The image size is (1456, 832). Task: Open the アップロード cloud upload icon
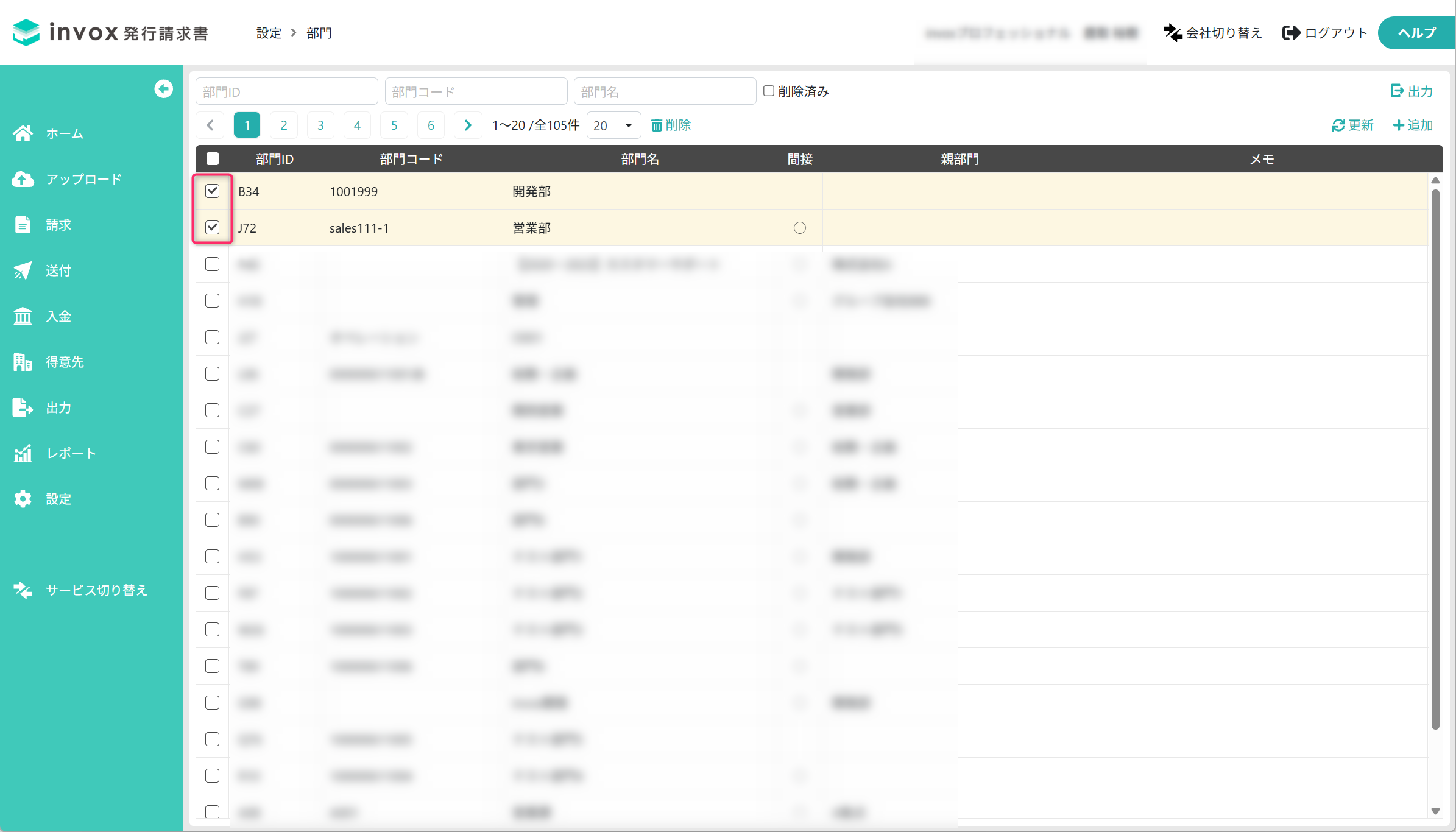[23, 179]
